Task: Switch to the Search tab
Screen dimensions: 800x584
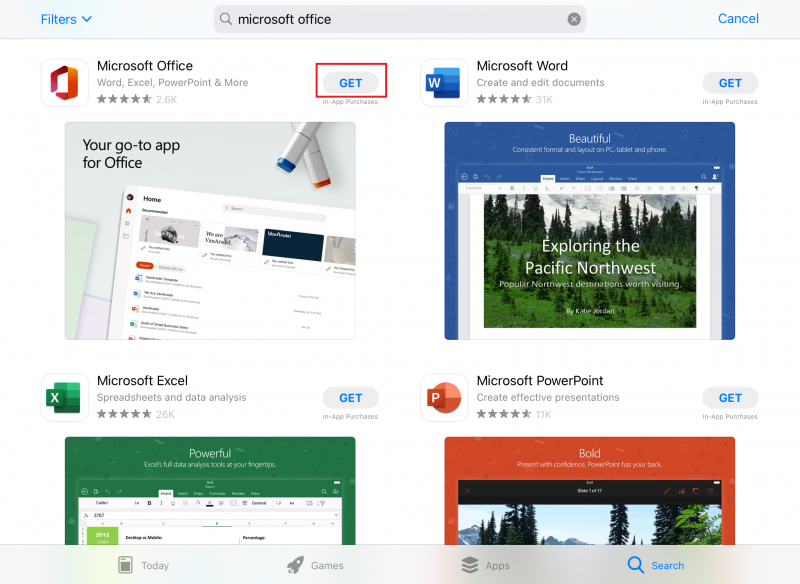Action: click(655, 564)
